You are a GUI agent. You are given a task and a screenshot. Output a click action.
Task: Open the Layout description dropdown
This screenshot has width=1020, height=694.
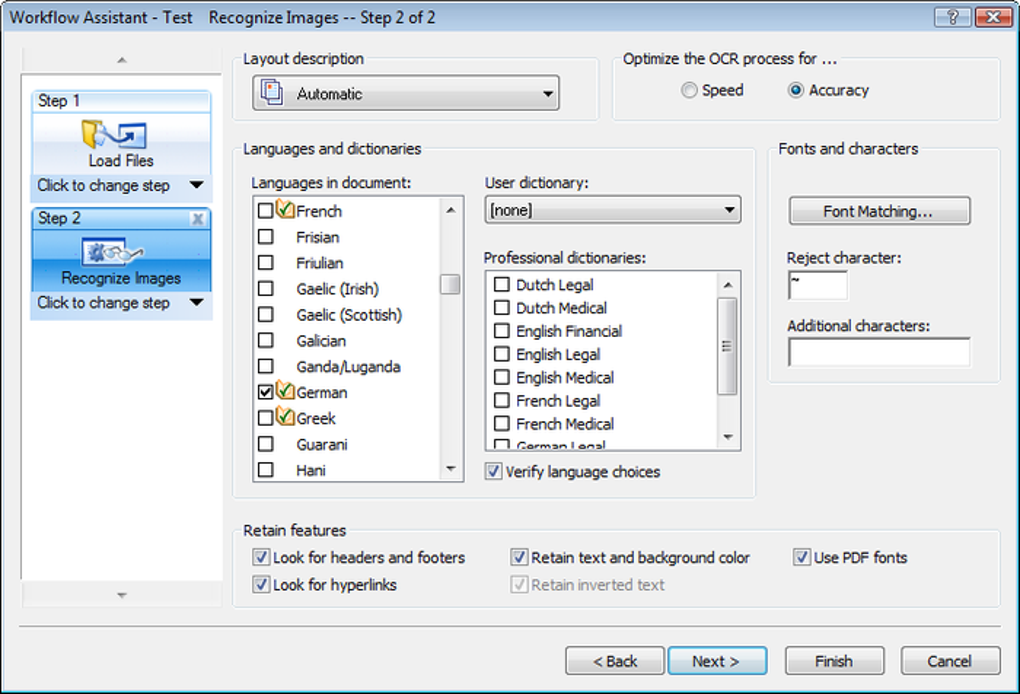(x=547, y=94)
